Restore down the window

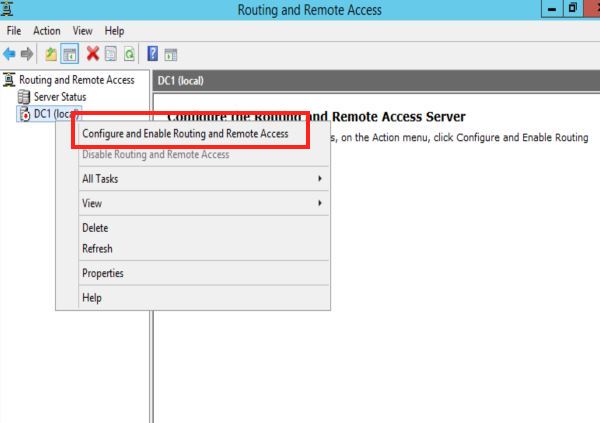(x=573, y=8)
